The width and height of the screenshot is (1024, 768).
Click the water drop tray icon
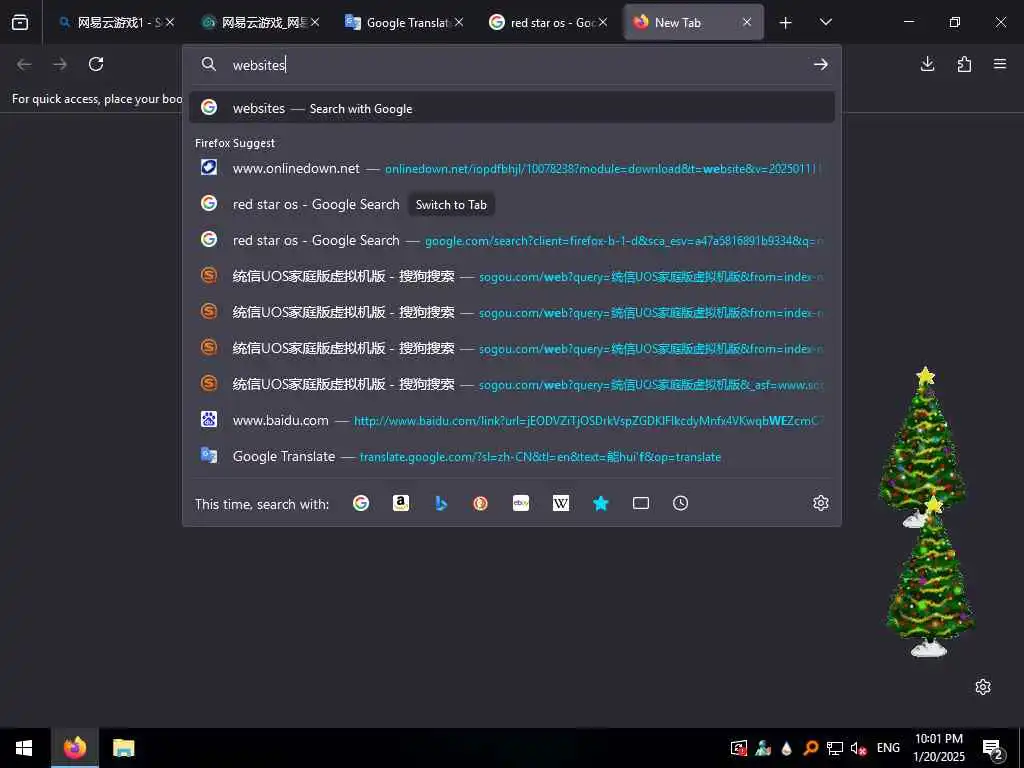click(786, 748)
